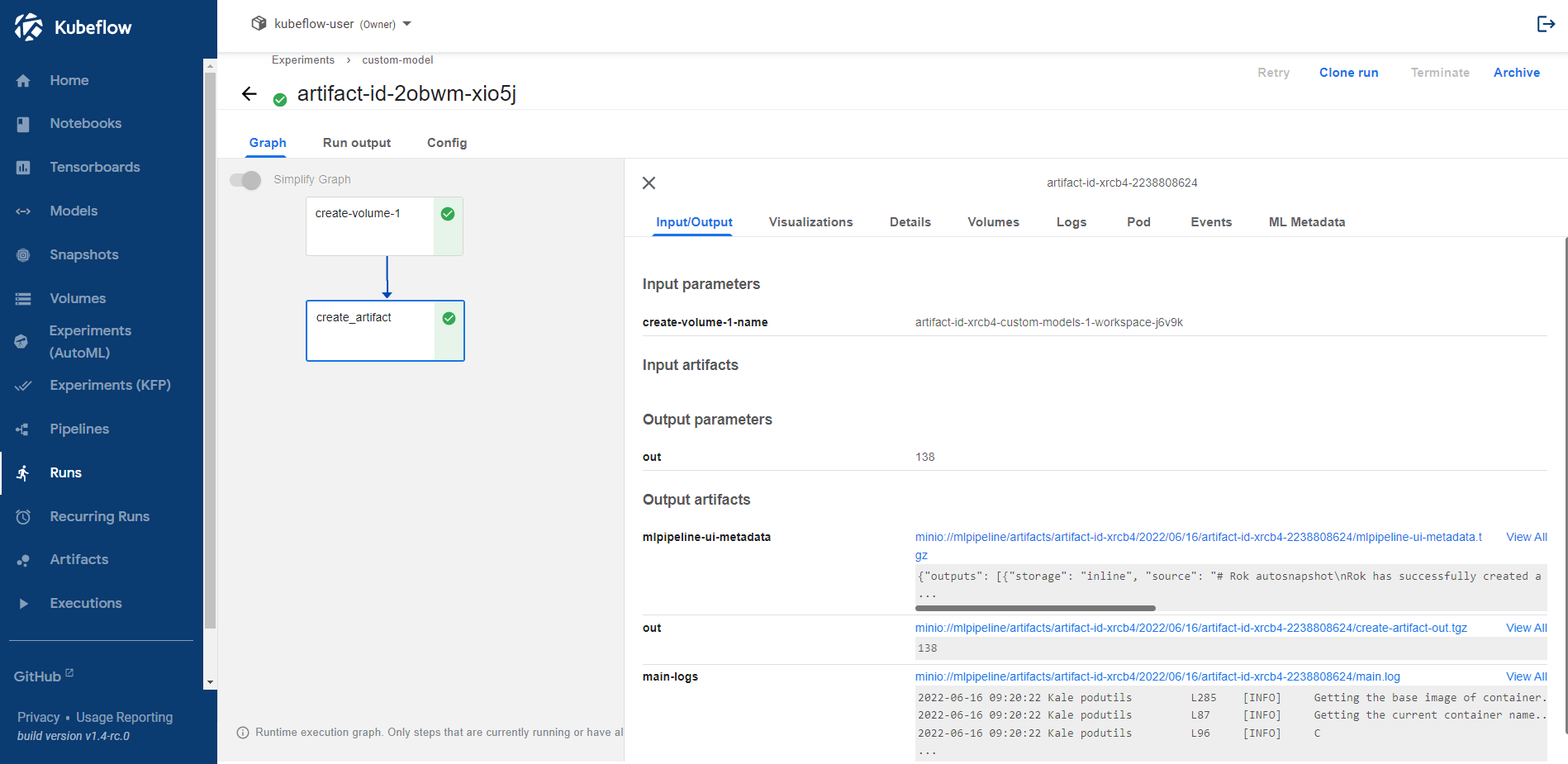Click the sidebar scrollbar down arrow
Viewport: 1568px width, 764px height.
211,682
